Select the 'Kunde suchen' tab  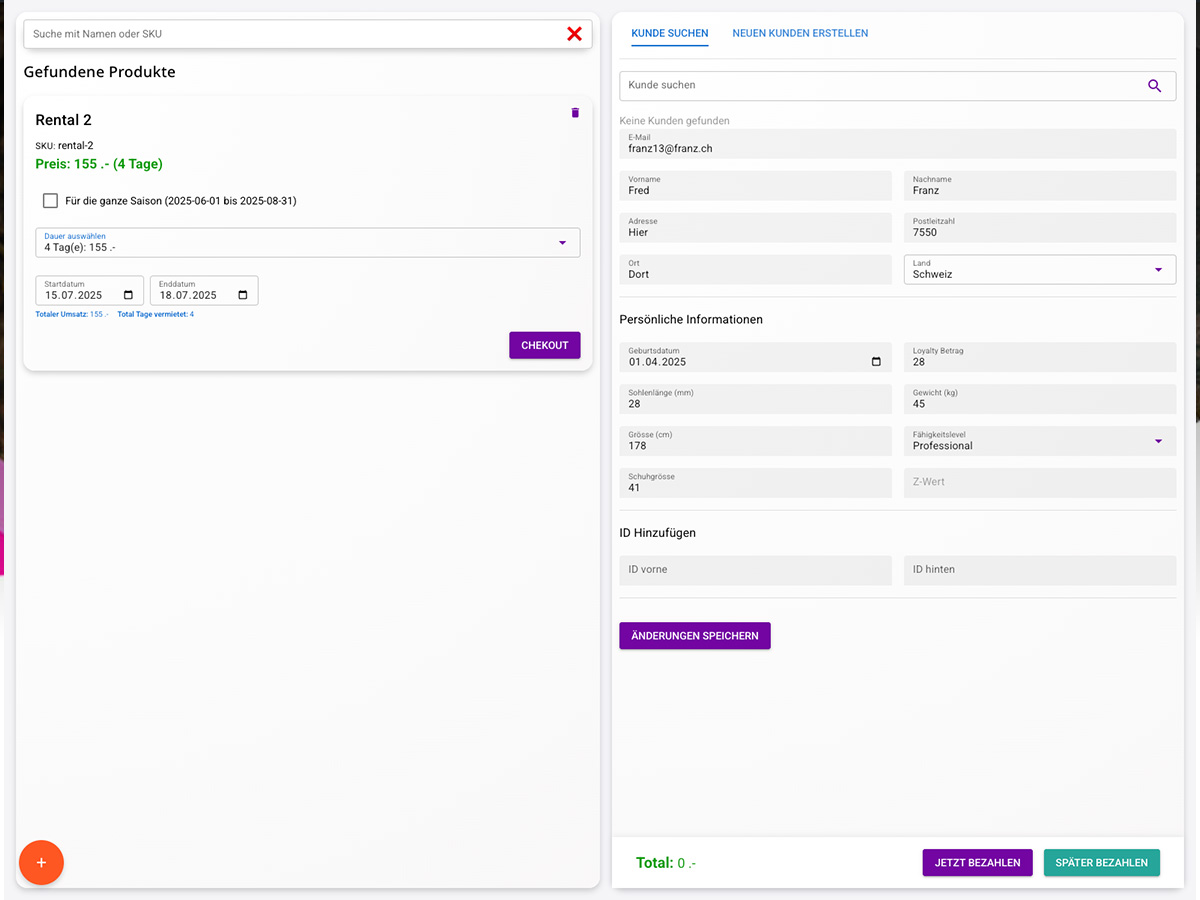click(x=670, y=33)
